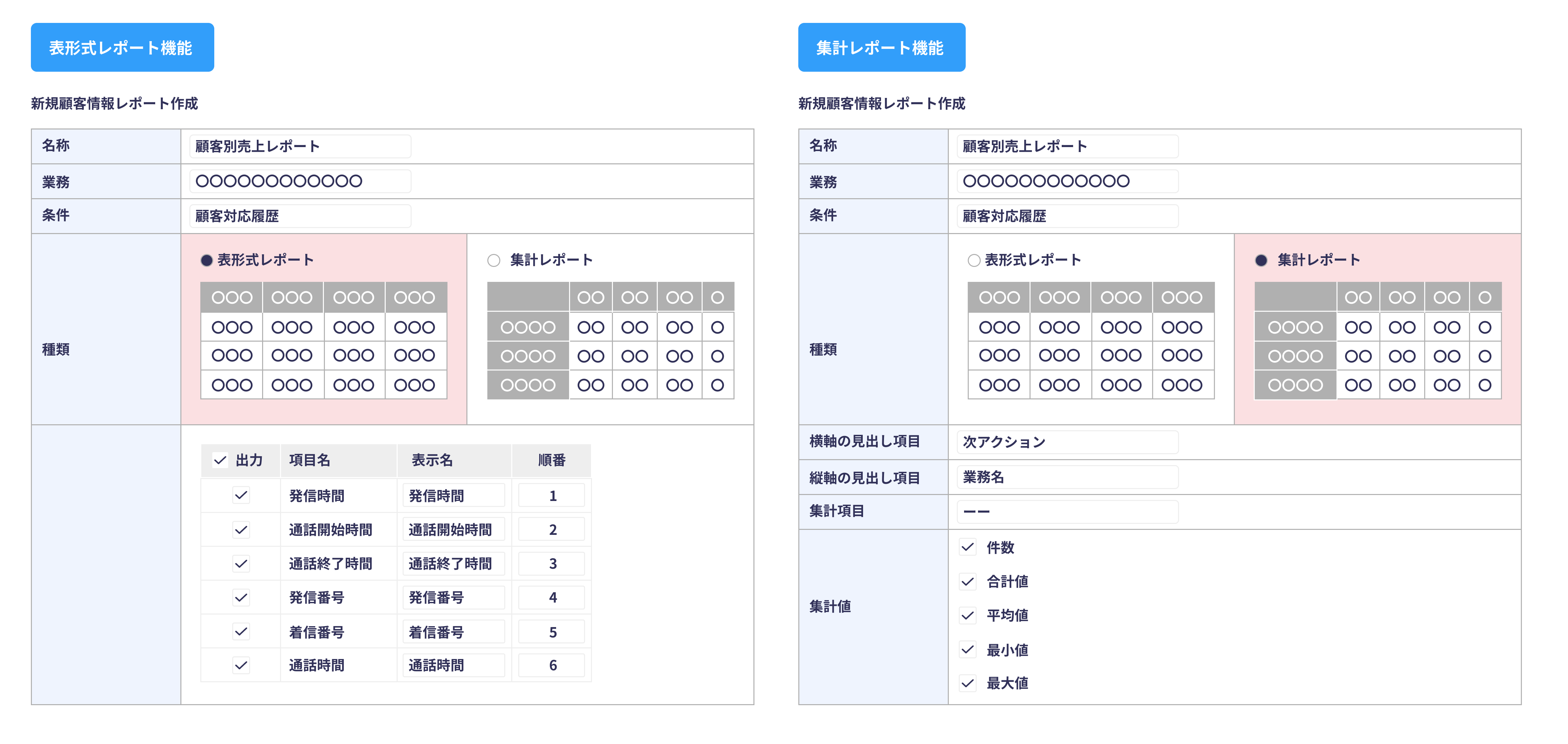Click the 集計レポート preview table in left form
The image size is (1568, 744).
(611, 341)
